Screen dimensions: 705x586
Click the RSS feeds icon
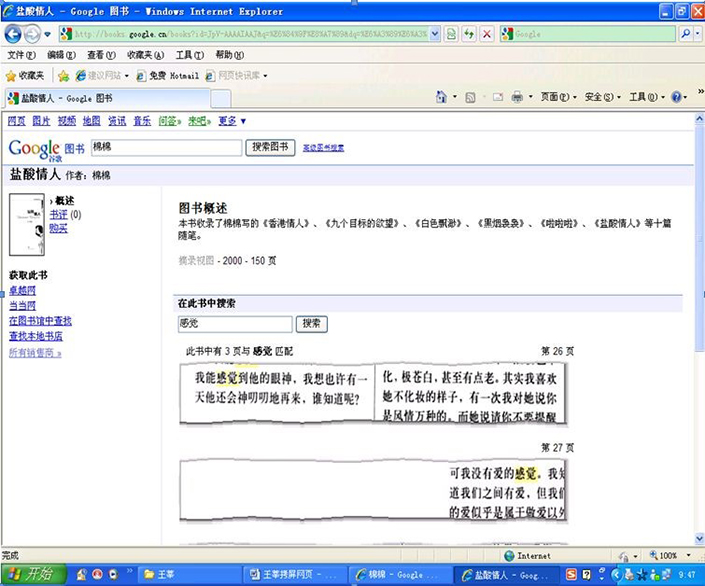470,97
